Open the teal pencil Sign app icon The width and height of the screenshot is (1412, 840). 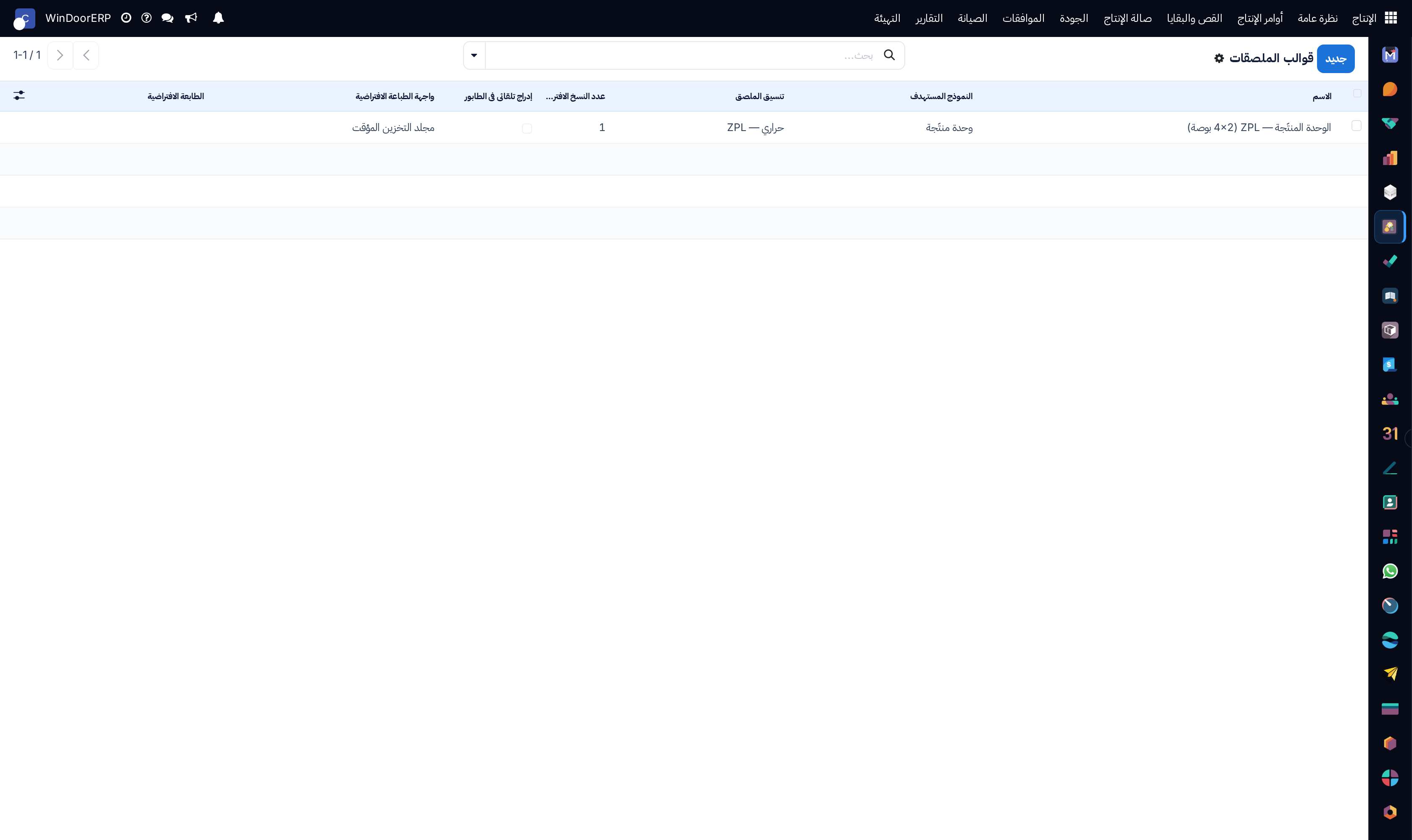[1390, 468]
